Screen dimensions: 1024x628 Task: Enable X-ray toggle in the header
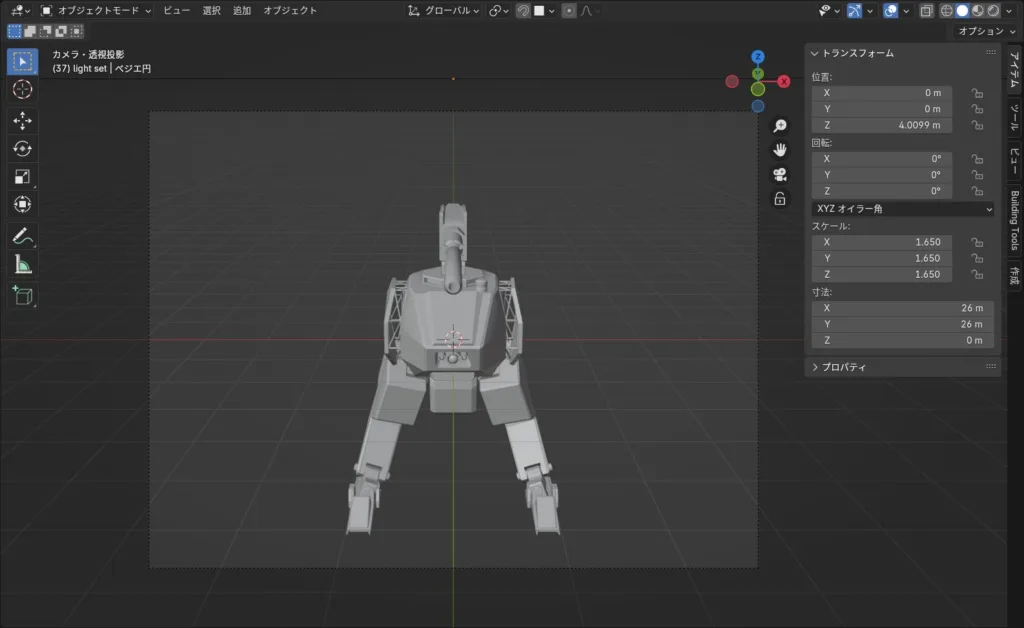[x=926, y=11]
